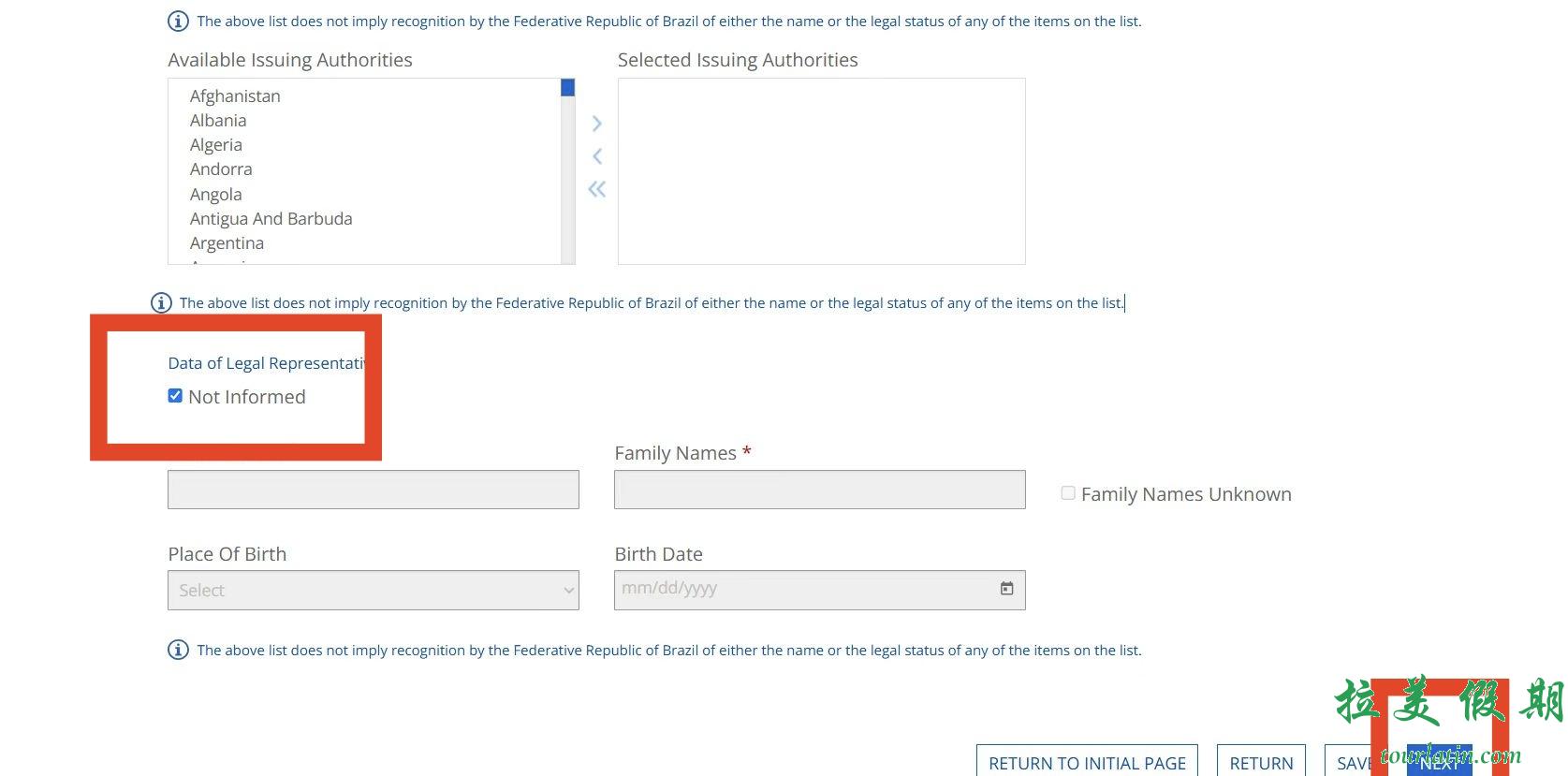Click the move-right arrow between authority lists

596,124
